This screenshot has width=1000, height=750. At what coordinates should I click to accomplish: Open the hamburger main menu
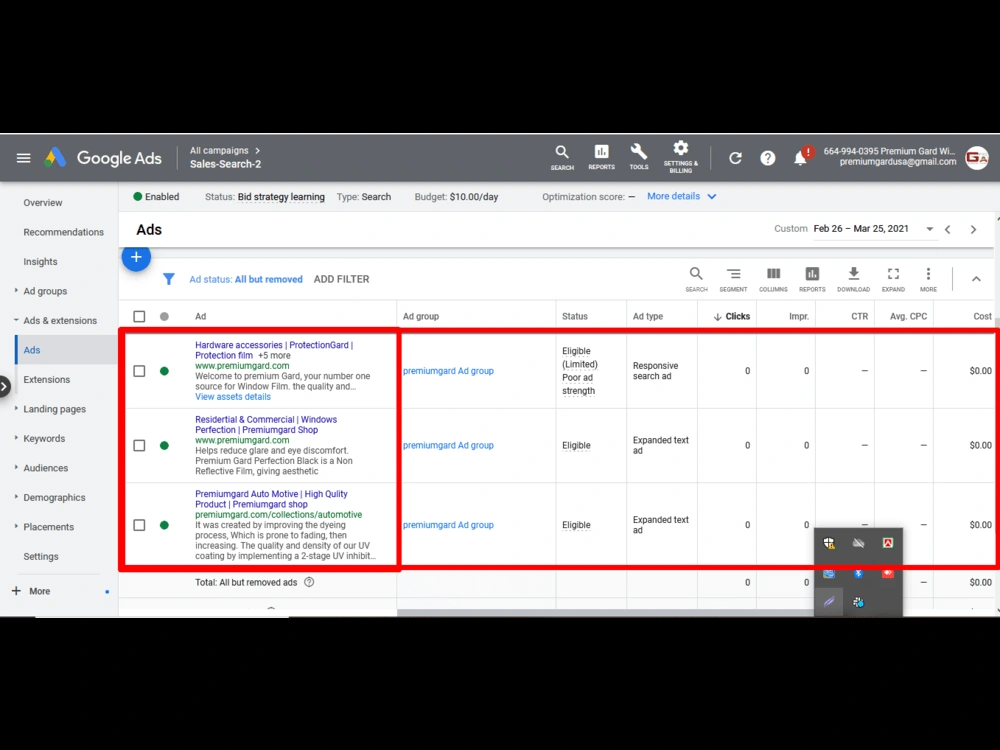click(24, 158)
